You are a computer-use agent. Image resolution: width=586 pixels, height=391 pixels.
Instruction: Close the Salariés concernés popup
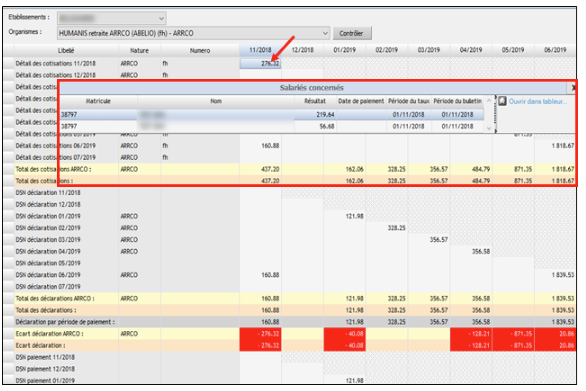pyautogui.click(x=573, y=88)
